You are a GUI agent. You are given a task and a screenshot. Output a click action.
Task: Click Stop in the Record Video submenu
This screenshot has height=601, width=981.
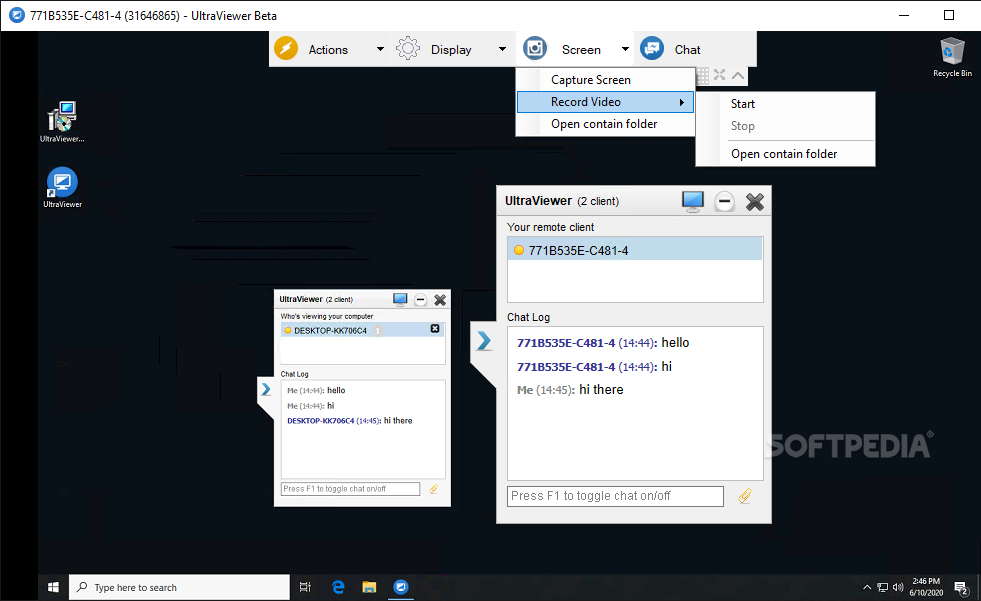(x=785, y=126)
